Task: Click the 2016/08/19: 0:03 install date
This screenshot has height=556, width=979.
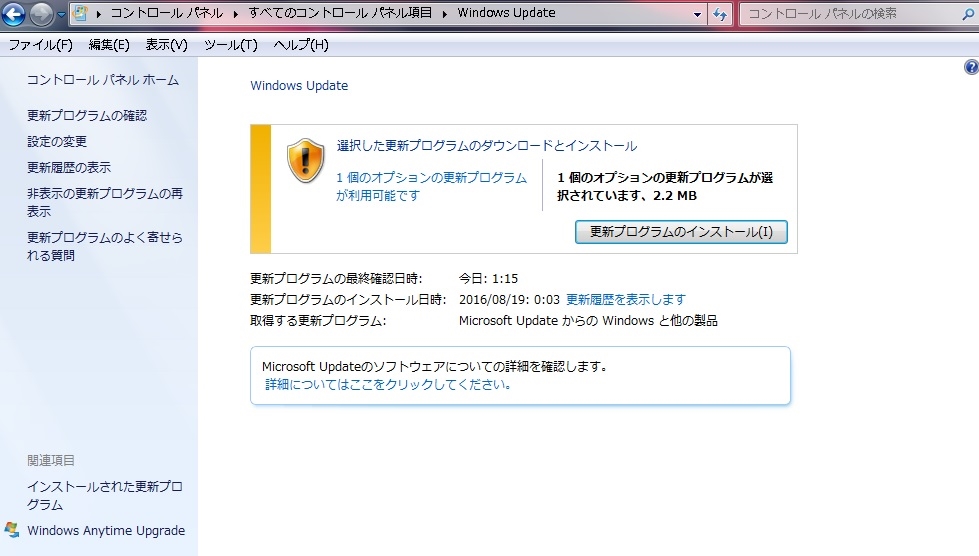Action: pos(509,300)
